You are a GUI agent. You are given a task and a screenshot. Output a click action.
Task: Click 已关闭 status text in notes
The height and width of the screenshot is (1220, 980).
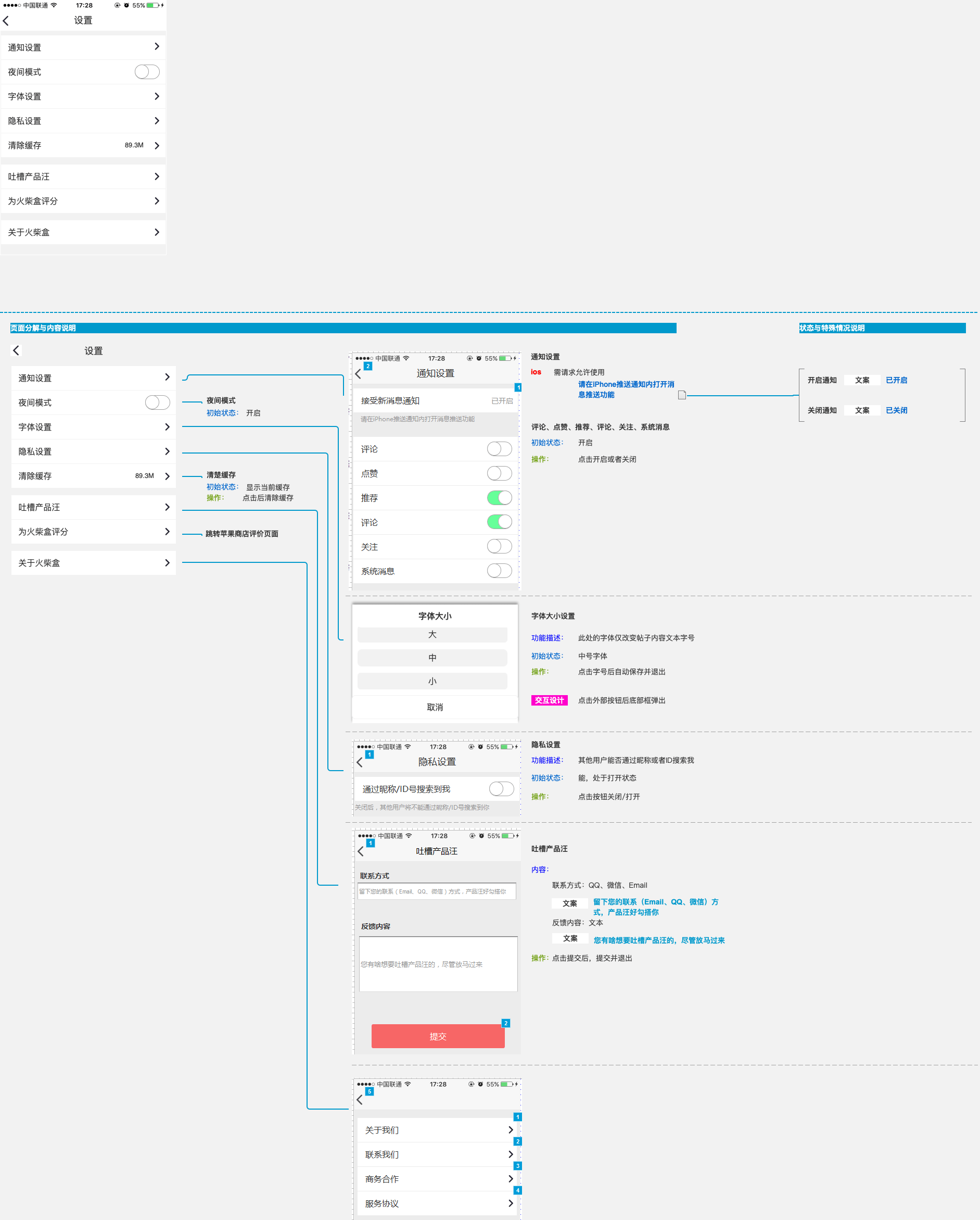tap(896, 410)
